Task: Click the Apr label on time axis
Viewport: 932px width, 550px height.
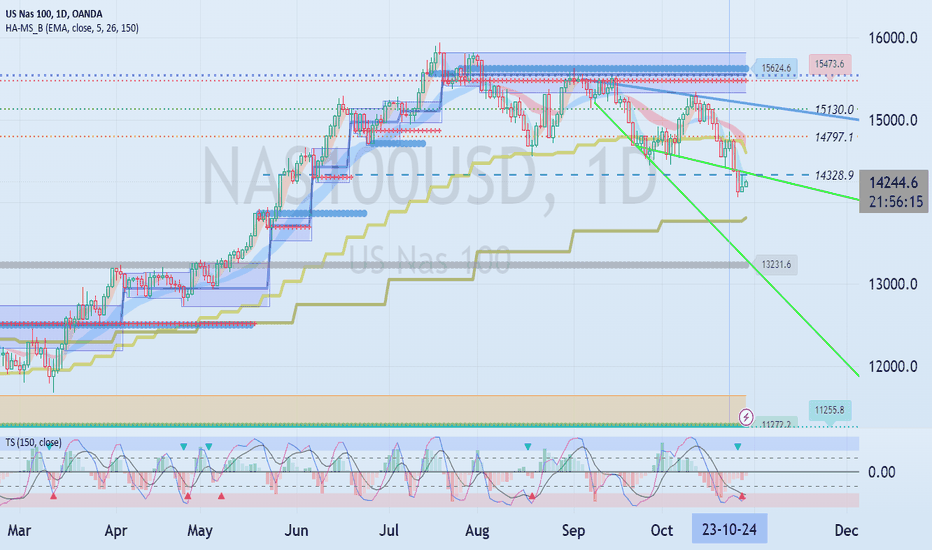Action: pos(116,530)
